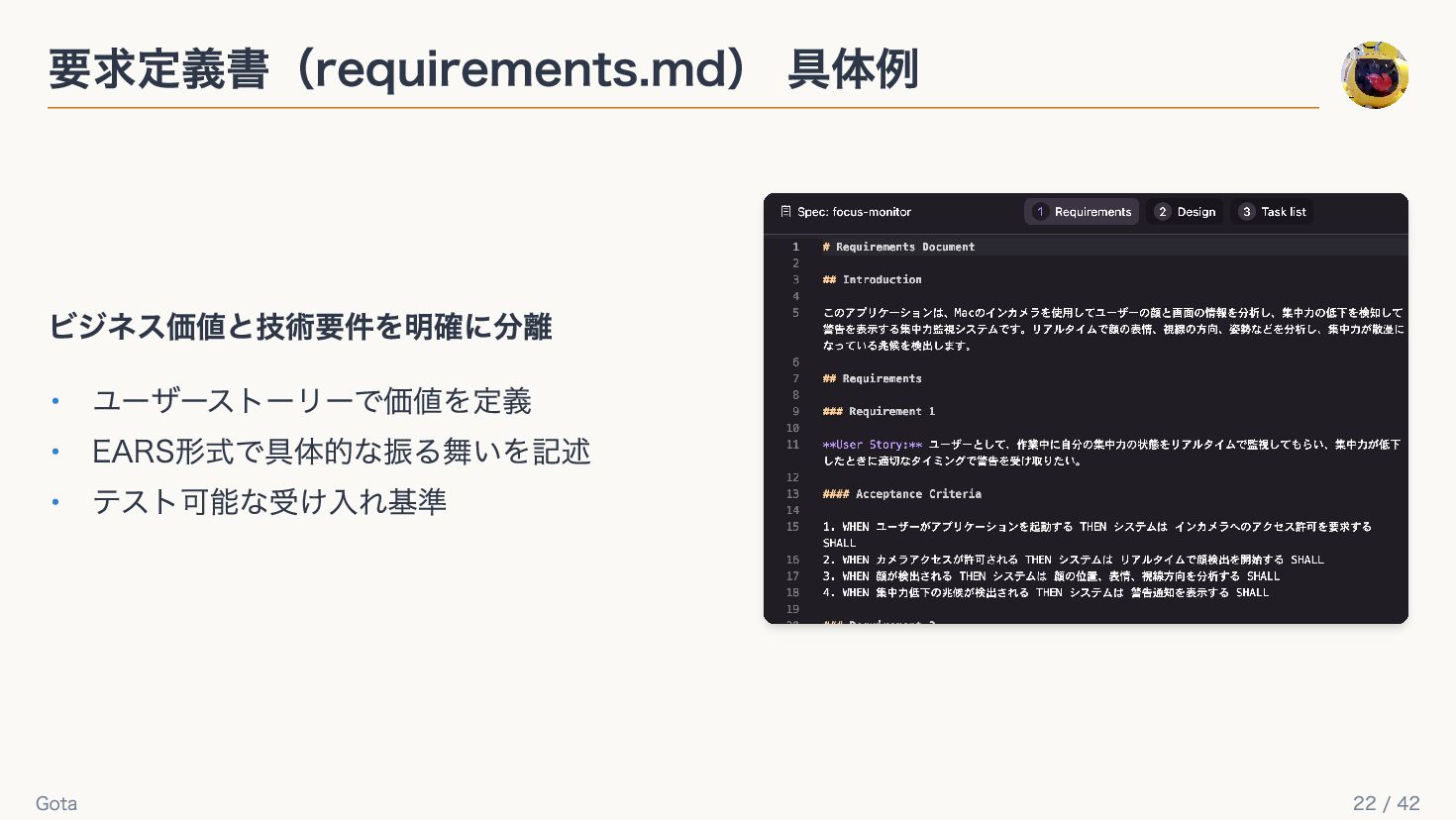Click bullet 'ユーザーストーリーで価値を定義'
This screenshot has width=1456, height=820.
(312, 401)
